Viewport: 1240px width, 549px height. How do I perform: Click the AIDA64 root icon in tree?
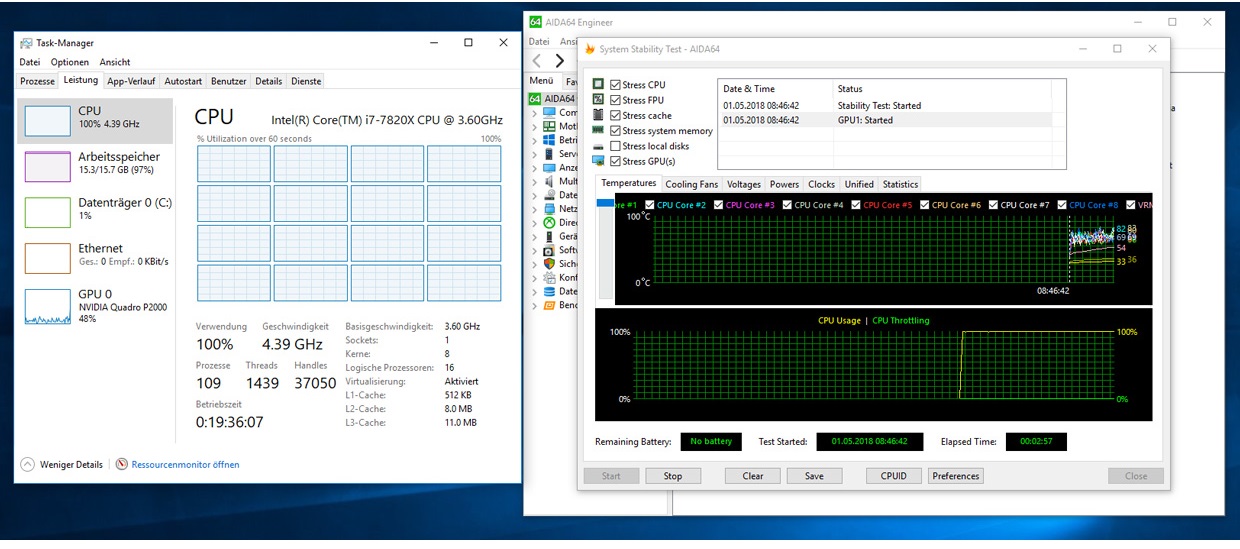535,99
